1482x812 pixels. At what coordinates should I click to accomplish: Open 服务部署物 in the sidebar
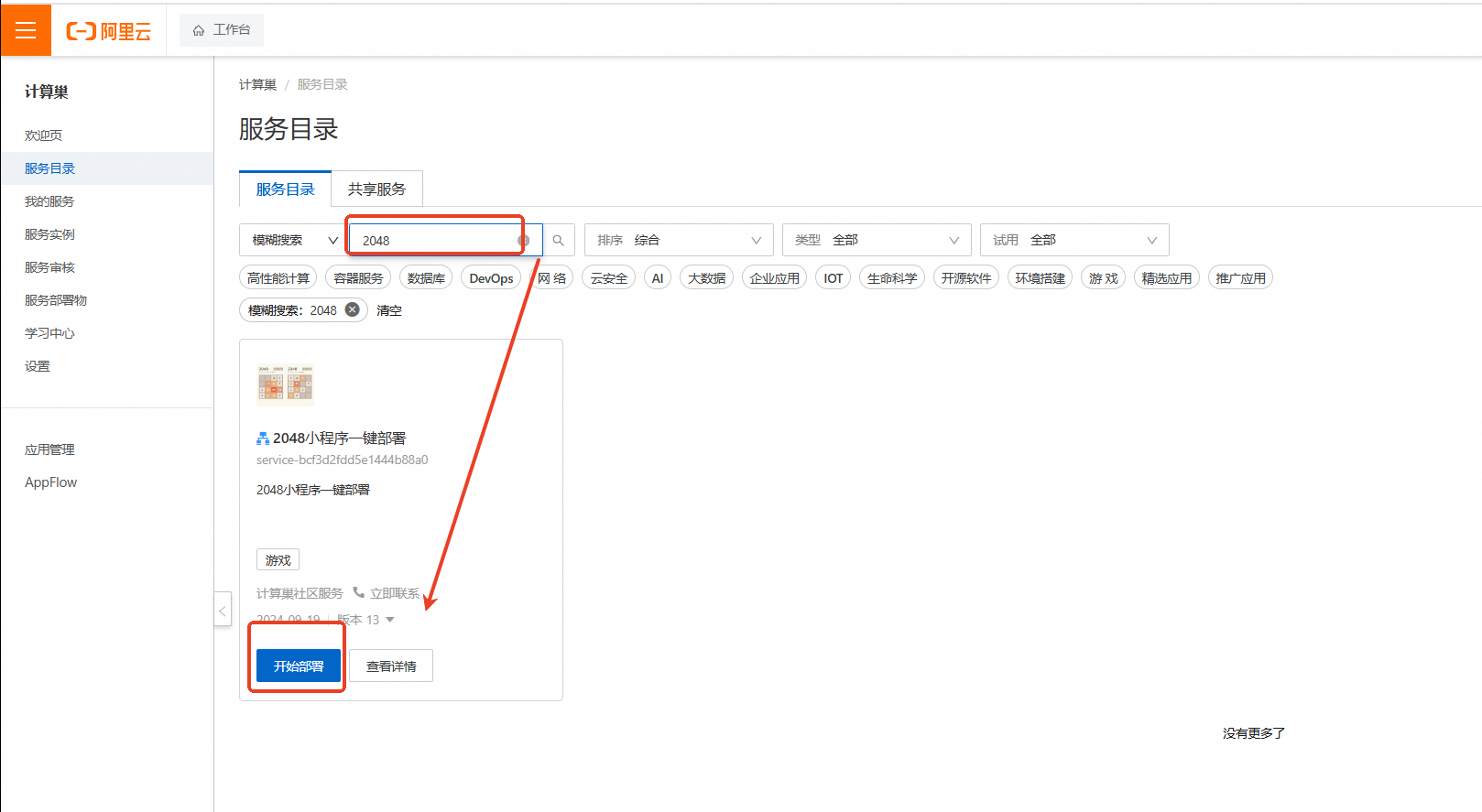pos(56,300)
